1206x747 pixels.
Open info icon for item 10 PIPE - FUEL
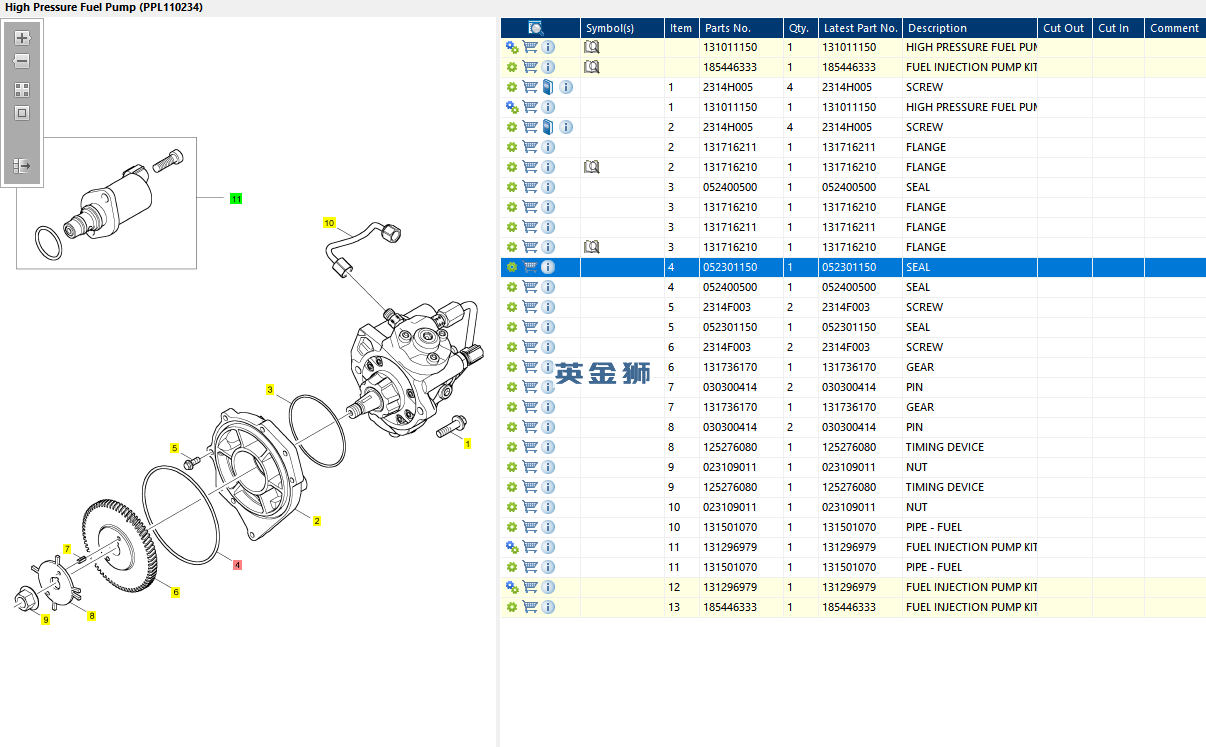click(548, 527)
